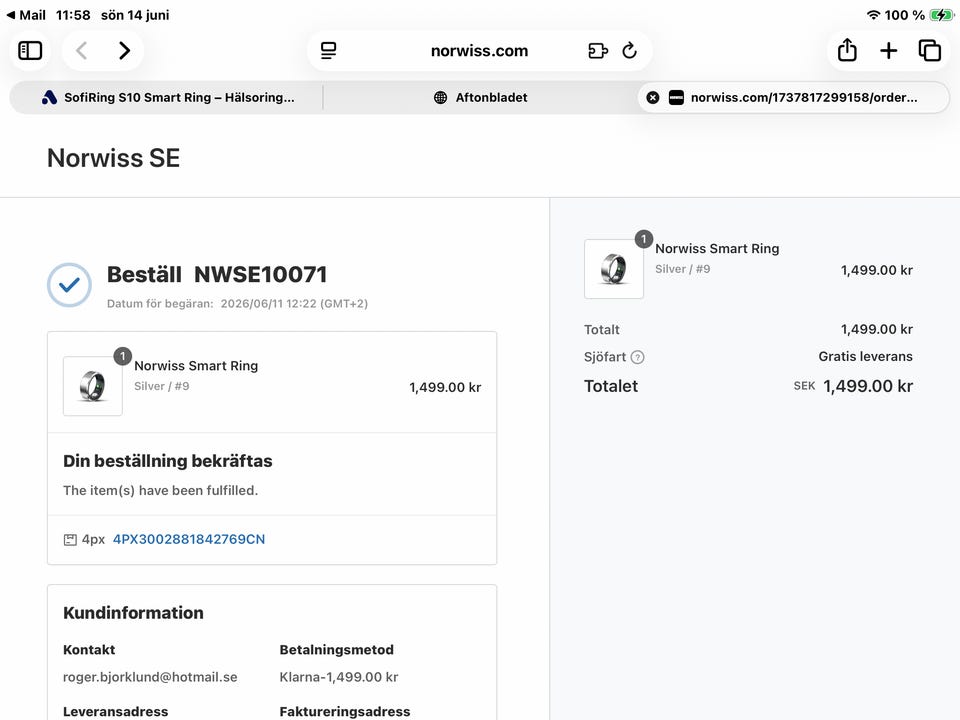Close the norwiss.com order tab
This screenshot has width=960, height=720.
[x=653, y=97]
